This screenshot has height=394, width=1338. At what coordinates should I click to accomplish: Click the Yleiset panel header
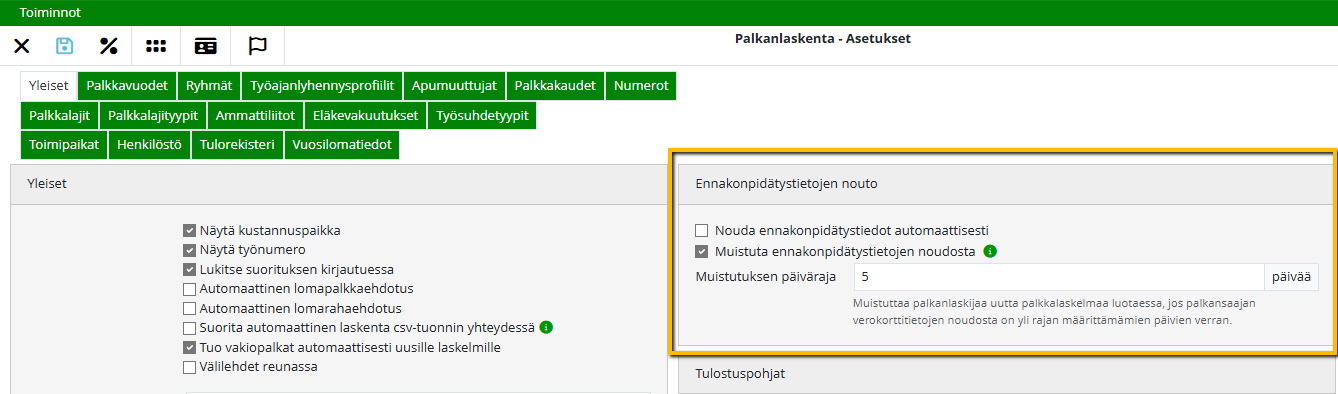point(338,185)
